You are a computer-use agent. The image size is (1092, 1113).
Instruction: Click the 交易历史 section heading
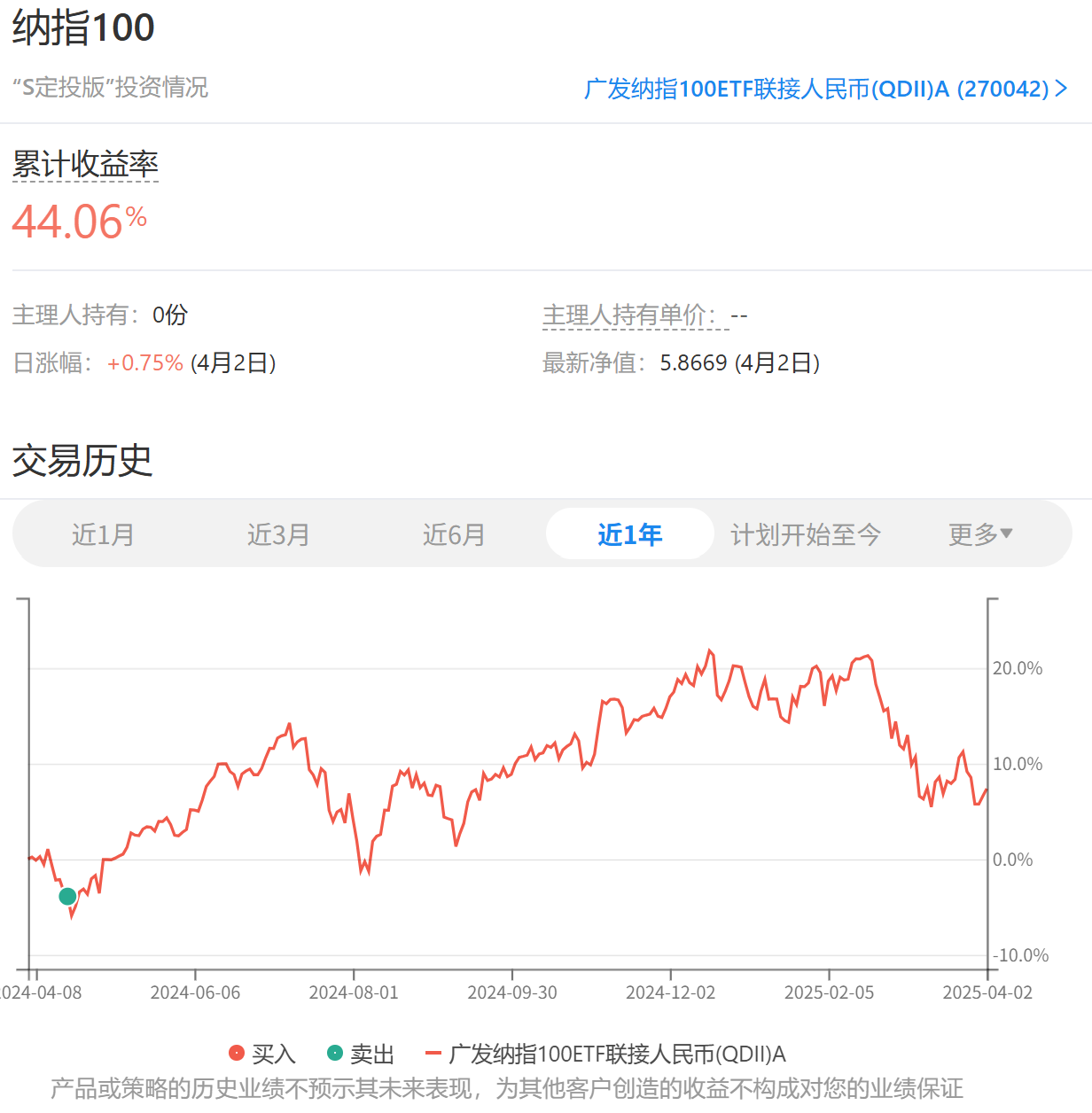pyautogui.click(x=82, y=460)
